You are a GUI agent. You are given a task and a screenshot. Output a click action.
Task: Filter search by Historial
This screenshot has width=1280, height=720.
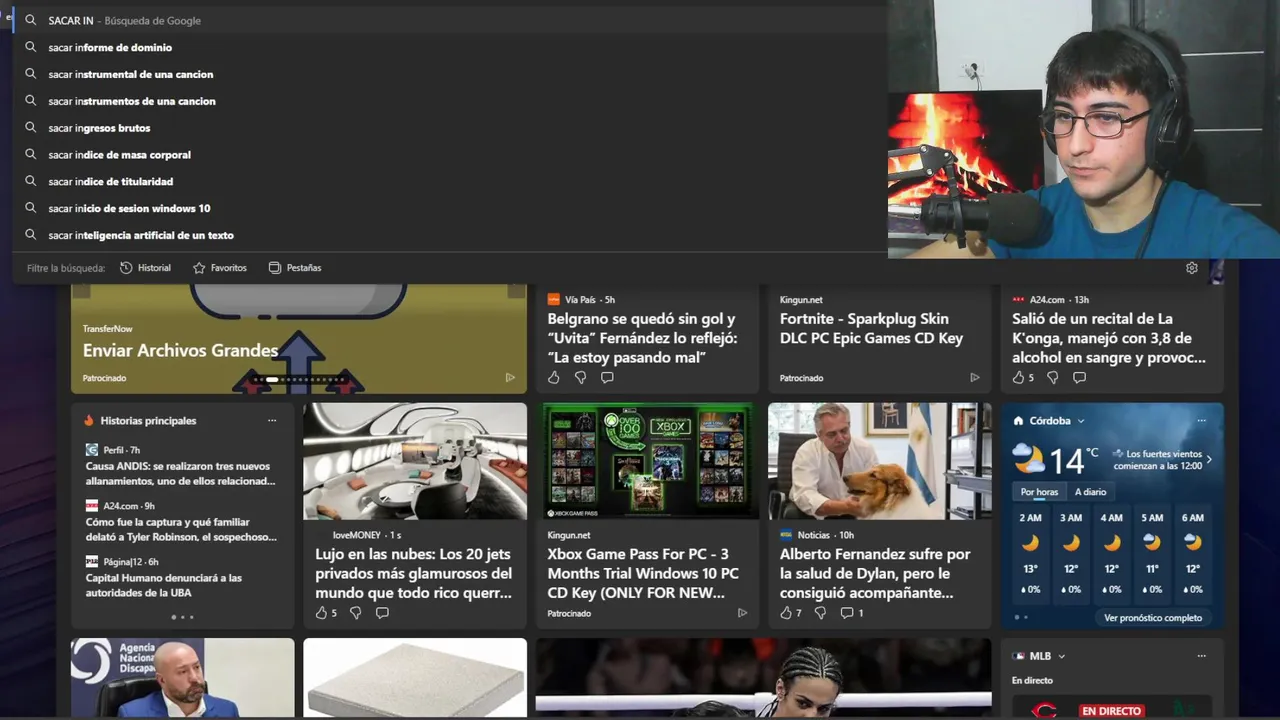[x=145, y=268]
